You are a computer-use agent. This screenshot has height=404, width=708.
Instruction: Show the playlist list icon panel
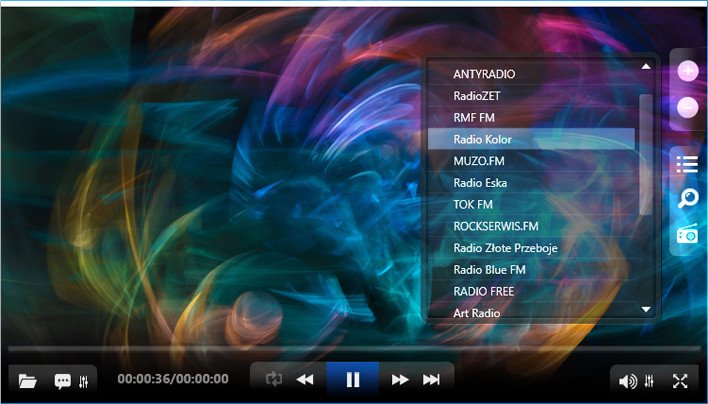[x=687, y=163]
